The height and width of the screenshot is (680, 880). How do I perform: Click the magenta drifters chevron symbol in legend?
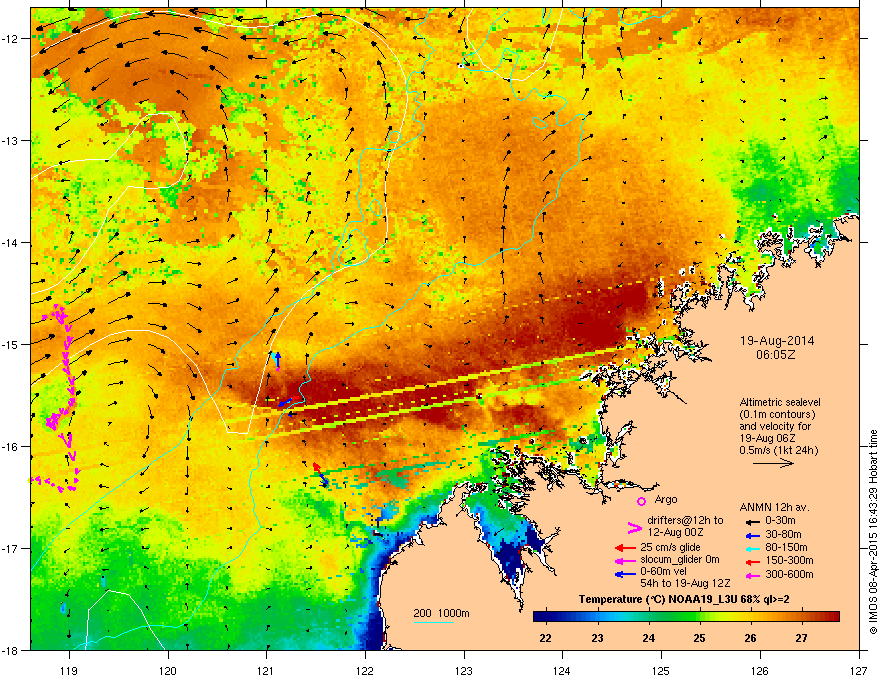tap(634, 528)
